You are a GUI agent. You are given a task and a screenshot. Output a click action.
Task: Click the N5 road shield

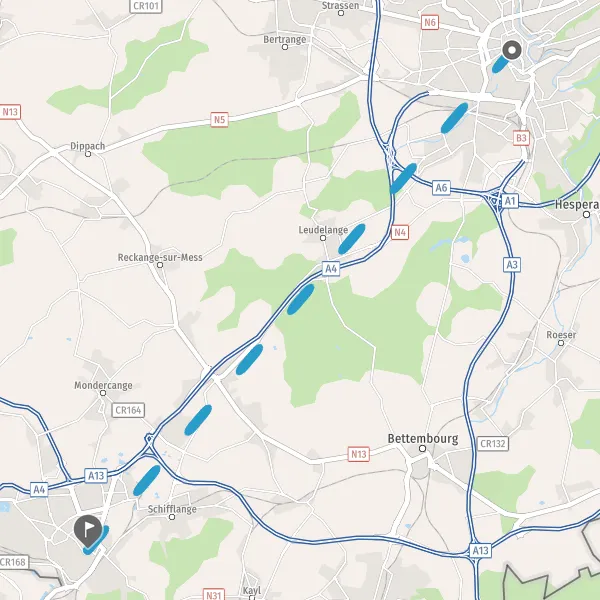219,120
